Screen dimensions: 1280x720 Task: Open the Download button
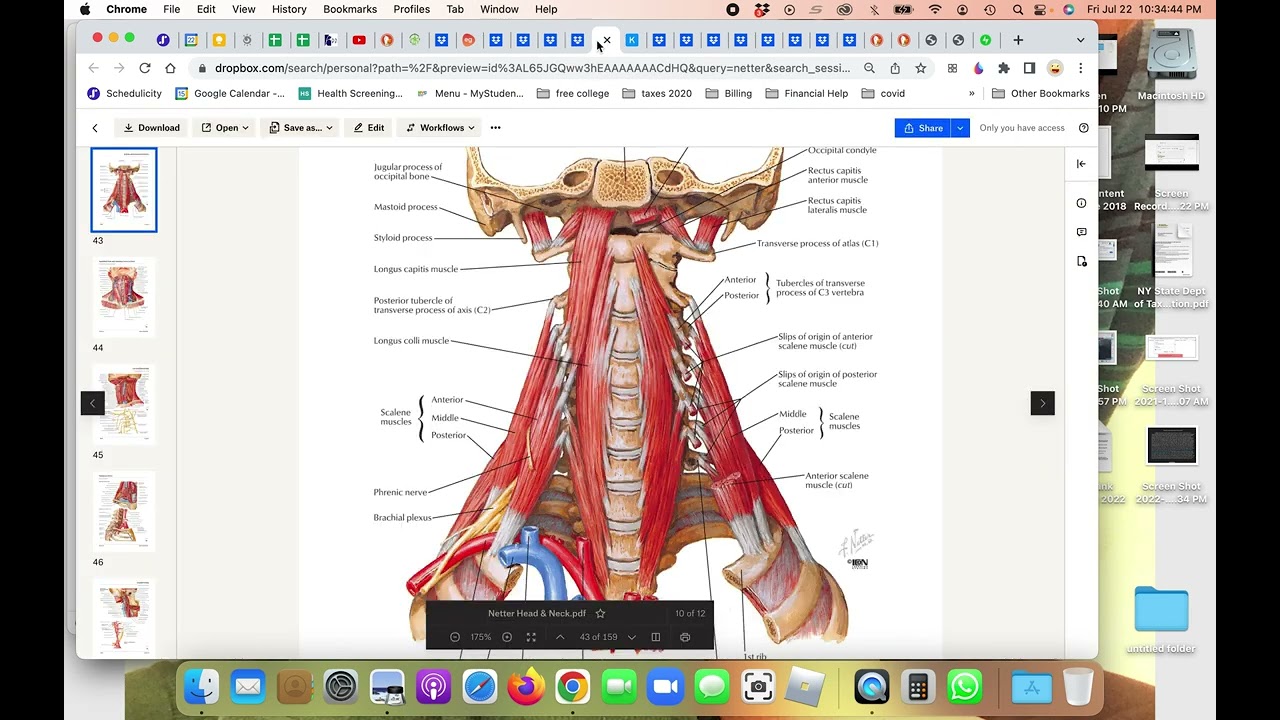152,128
